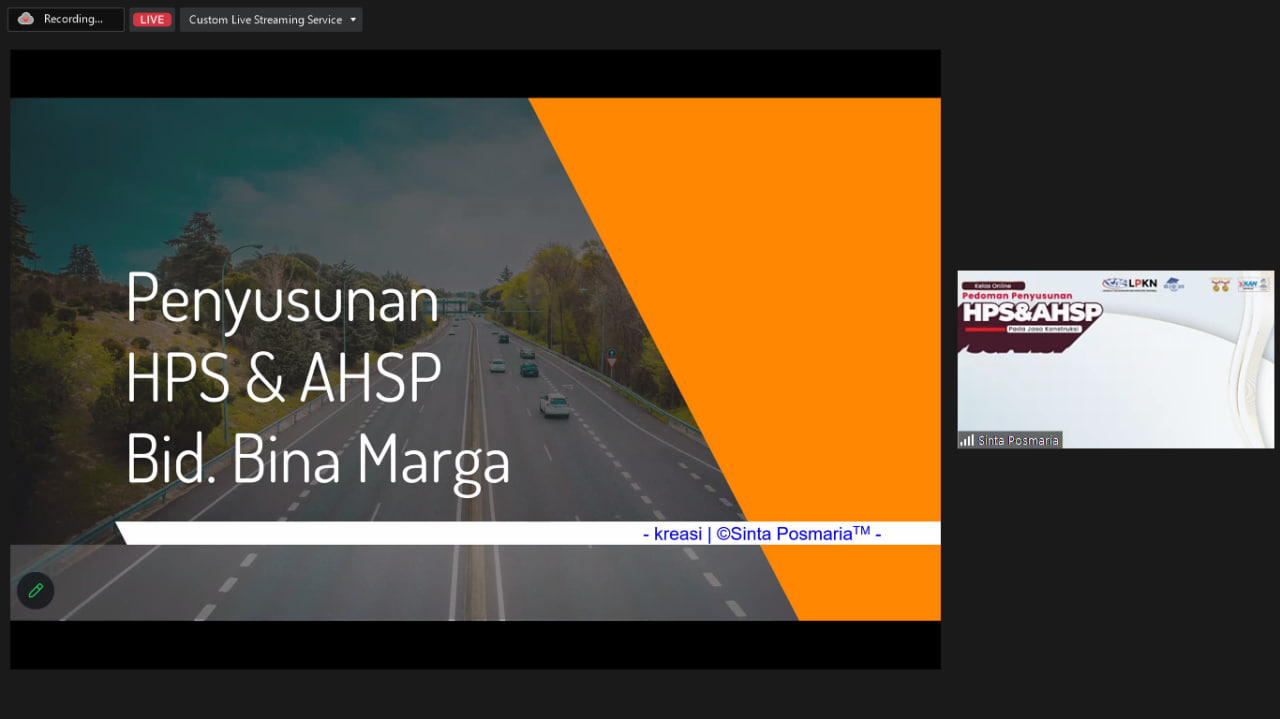Viewport: 1280px width, 719px height.
Task: Click the twin medals logo in the video tile
Action: [x=1220, y=285]
